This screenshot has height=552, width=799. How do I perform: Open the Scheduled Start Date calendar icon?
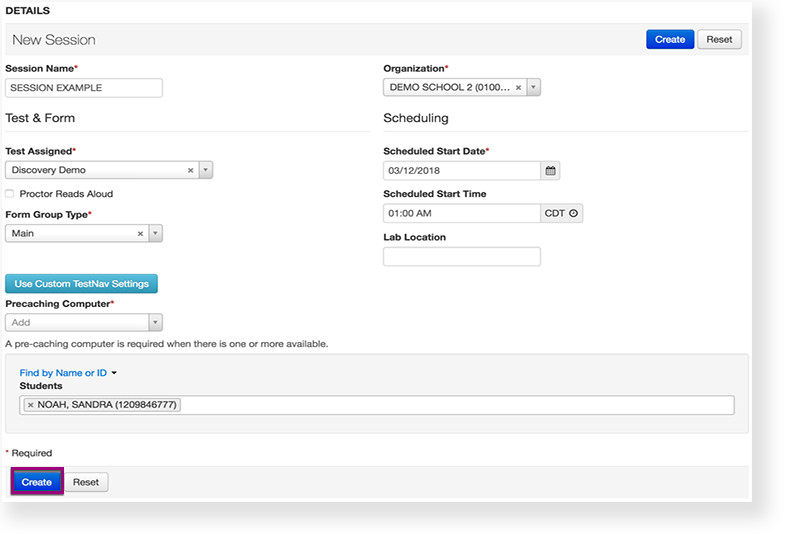pyautogui.click(x=550, y=171)
